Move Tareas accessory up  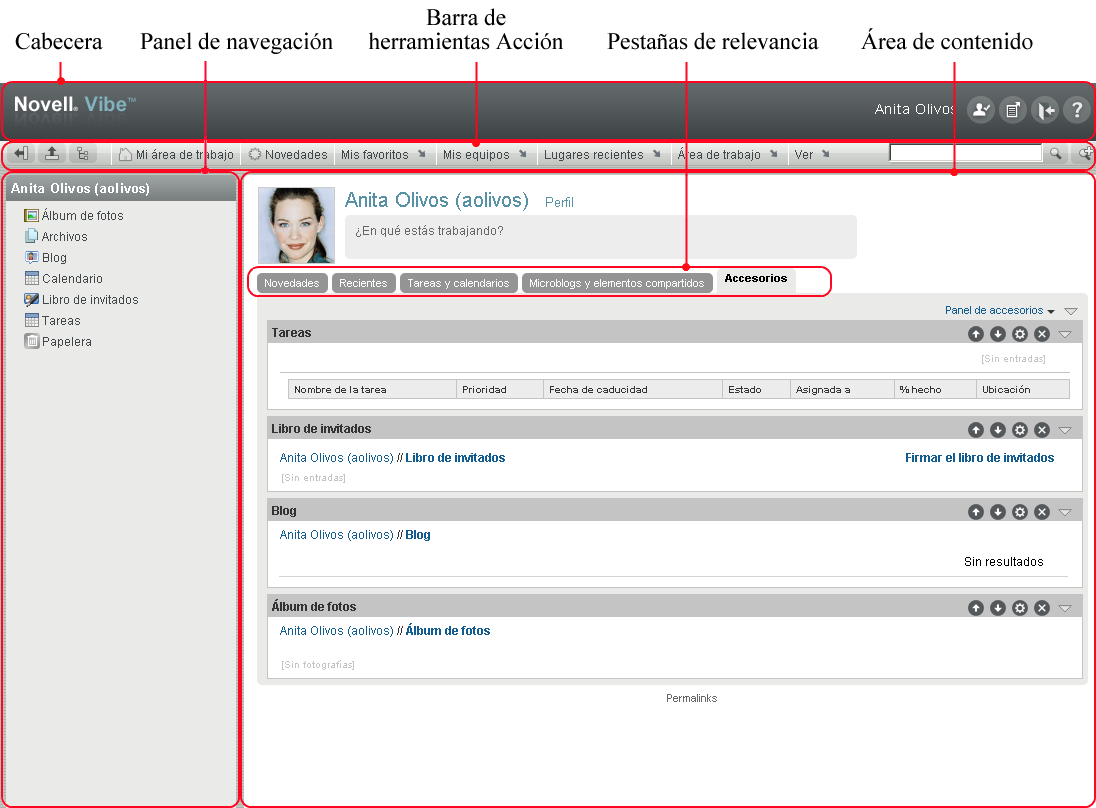pyautogui.click(x=976, y=334)
